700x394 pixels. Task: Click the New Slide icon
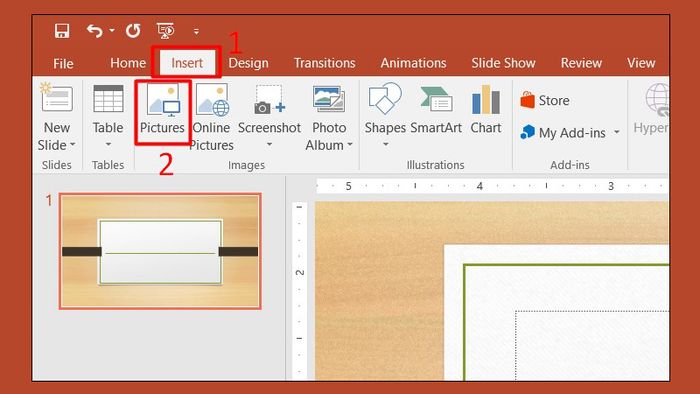click(x=56, y=98)
